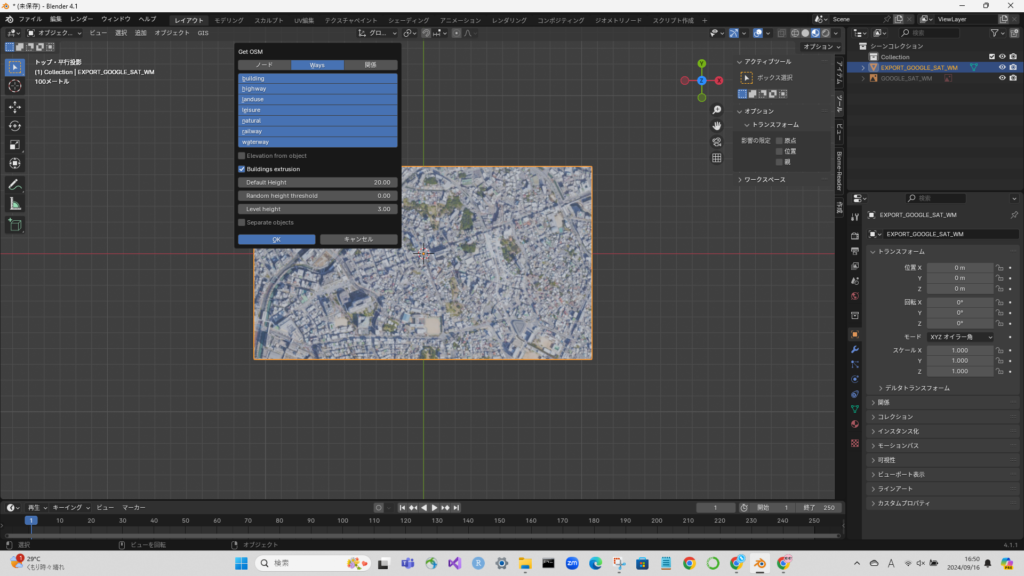Select the 3D Cursor tool

click(x=15, y=86)
